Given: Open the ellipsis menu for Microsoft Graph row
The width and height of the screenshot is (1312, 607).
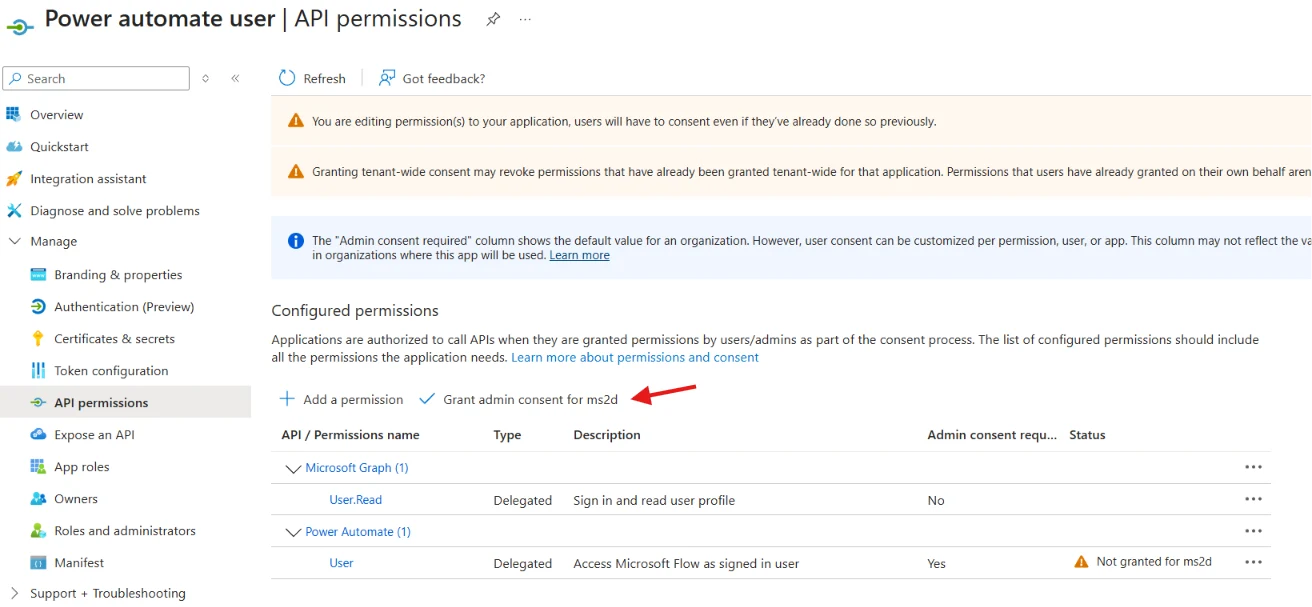Looking at the screenshot, I should click(1253, 467).
